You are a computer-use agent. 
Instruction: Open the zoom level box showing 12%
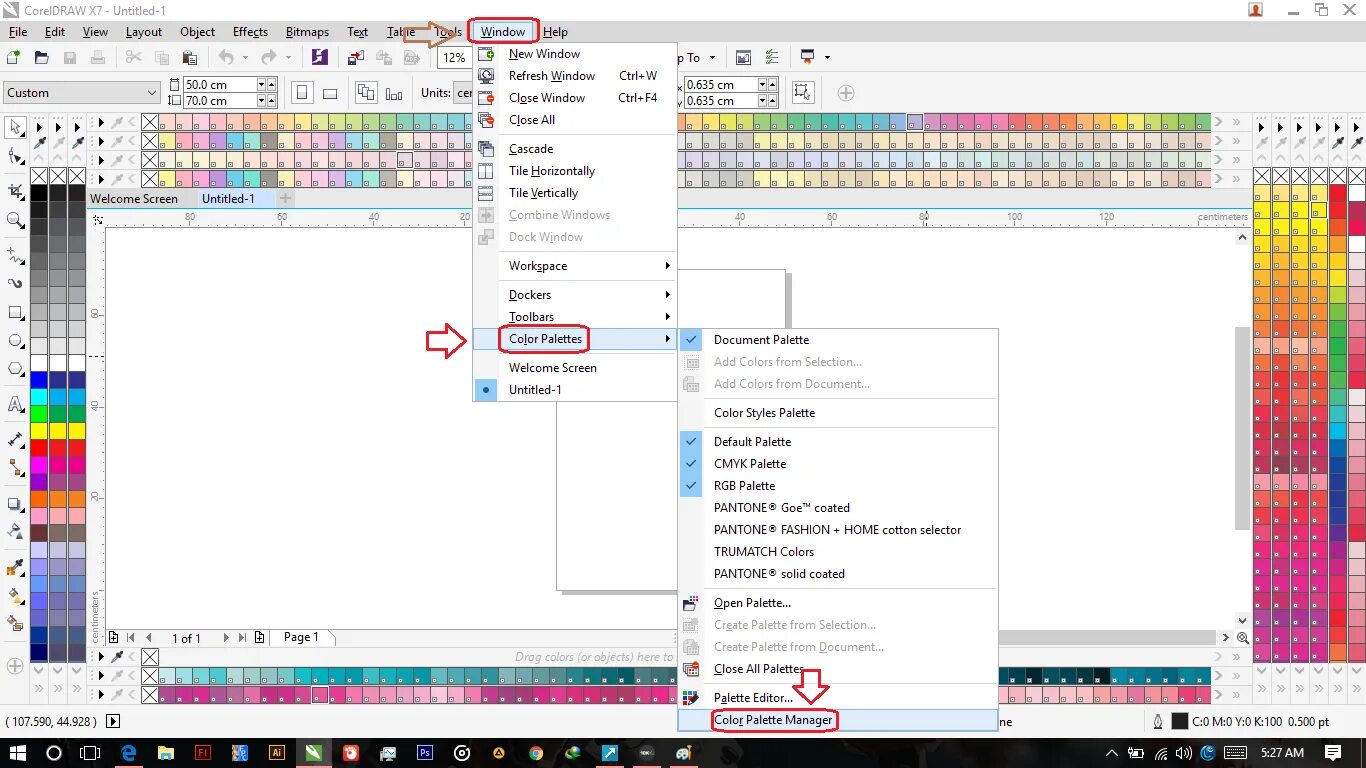[455, 58]
